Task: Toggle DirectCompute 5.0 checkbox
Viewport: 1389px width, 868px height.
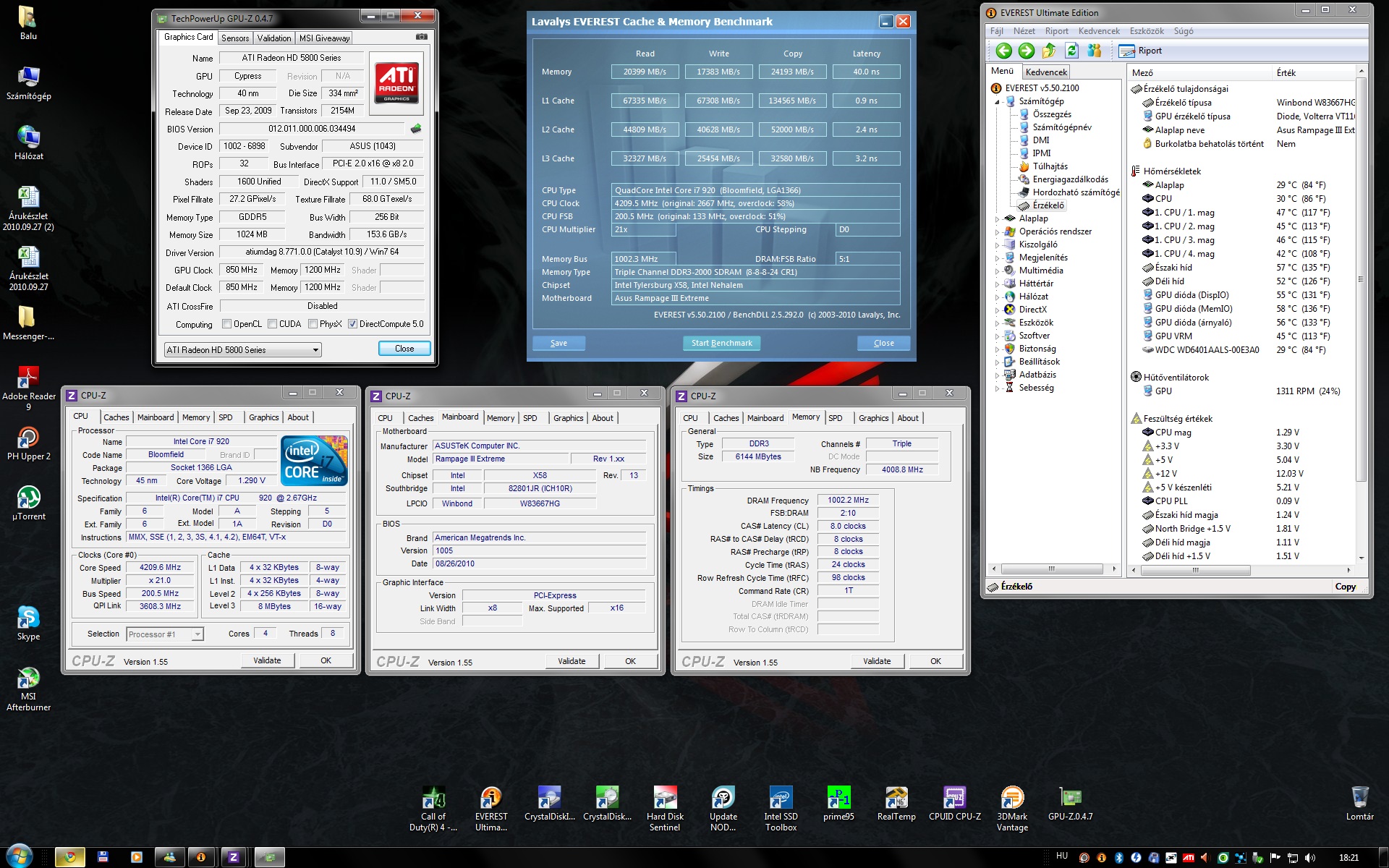Action: click(353, 324)
